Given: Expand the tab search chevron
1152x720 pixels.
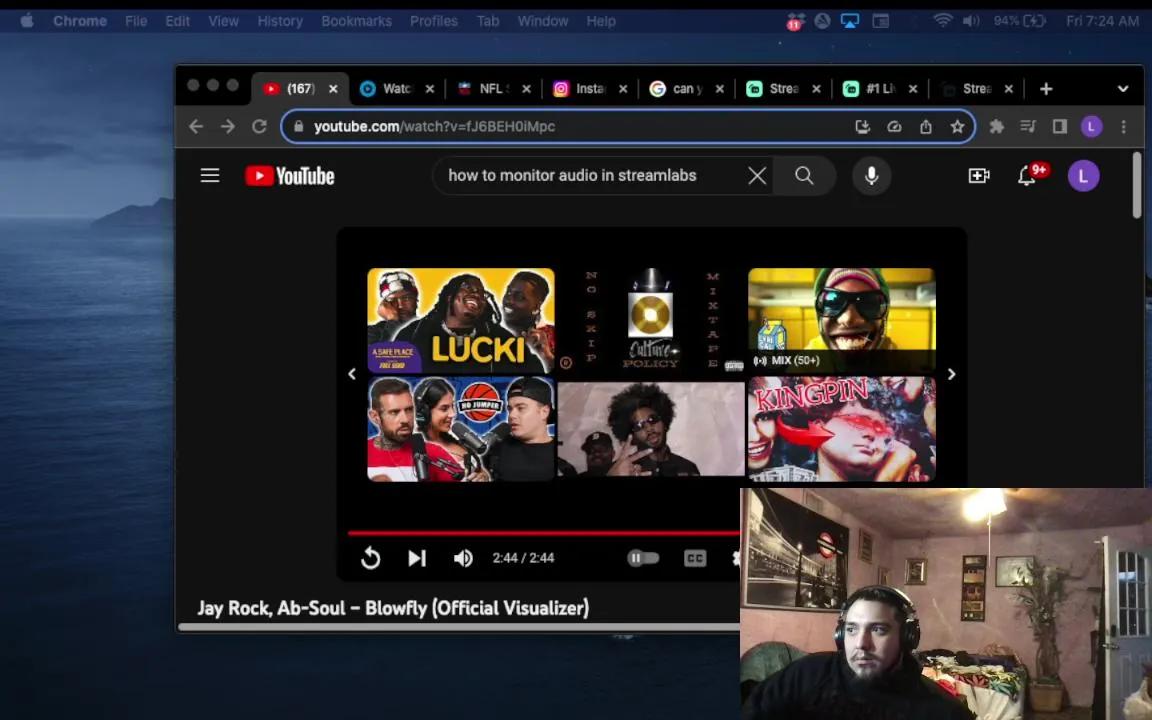Looking at the screenshot, I should (1123, 89).
